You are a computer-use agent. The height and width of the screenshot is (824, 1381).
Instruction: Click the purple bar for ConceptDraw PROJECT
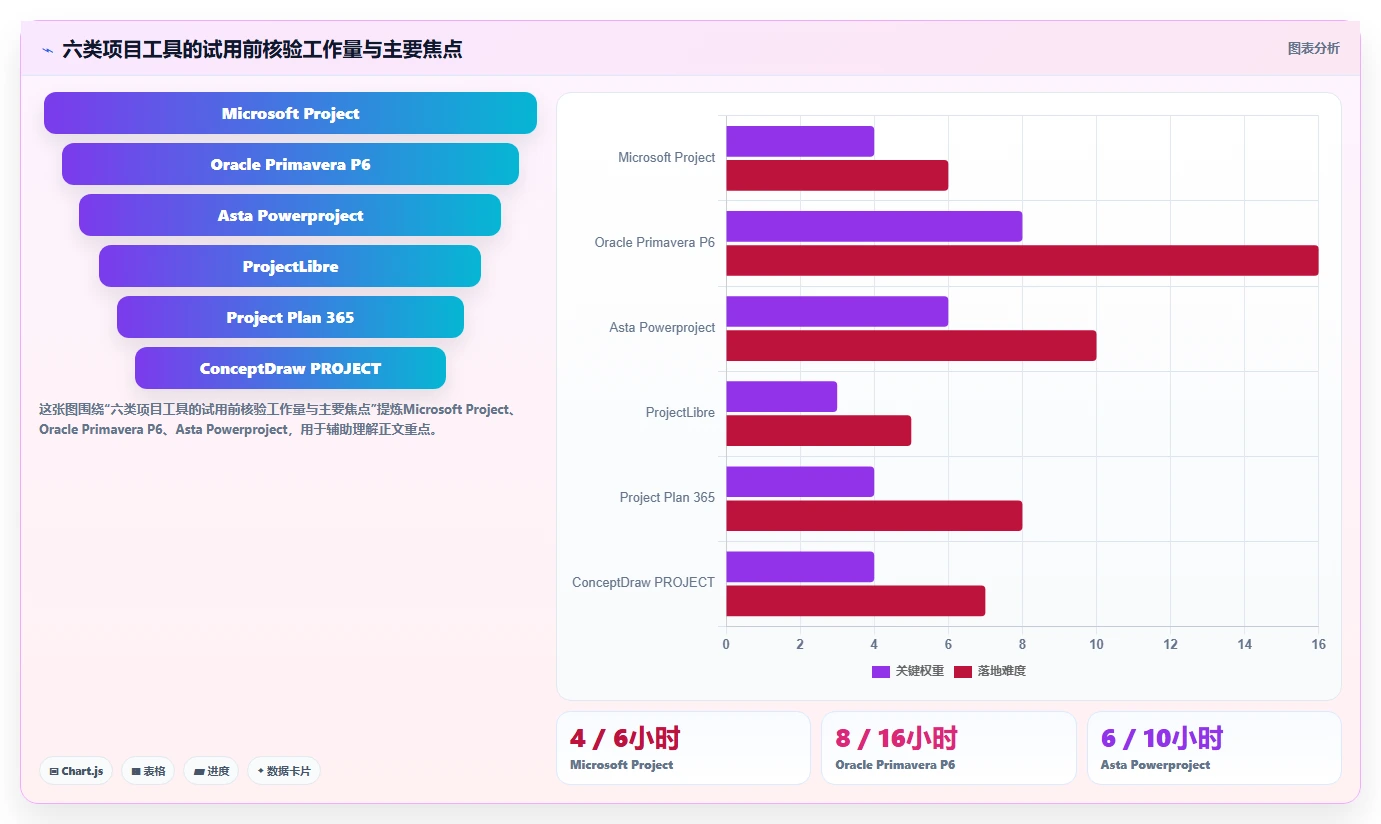click(x=800, y=566)
